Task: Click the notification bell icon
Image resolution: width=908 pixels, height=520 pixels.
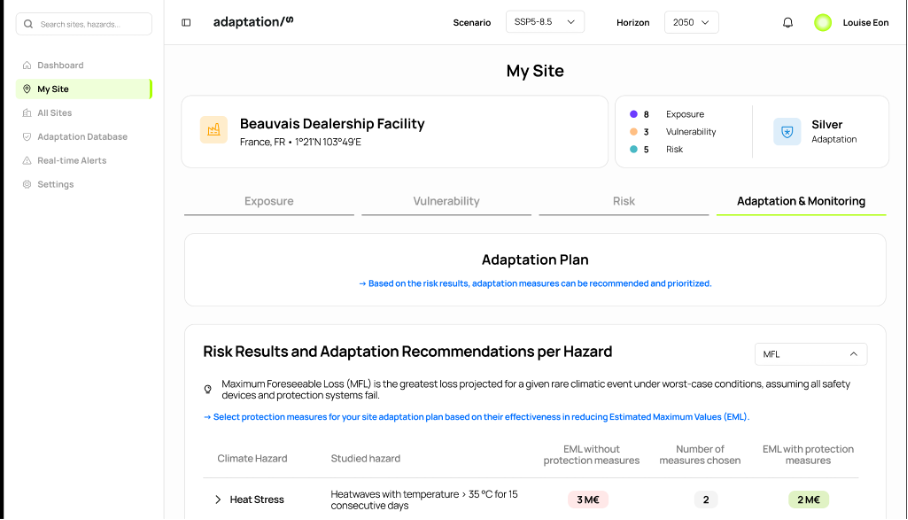Action: pos(788,23)
